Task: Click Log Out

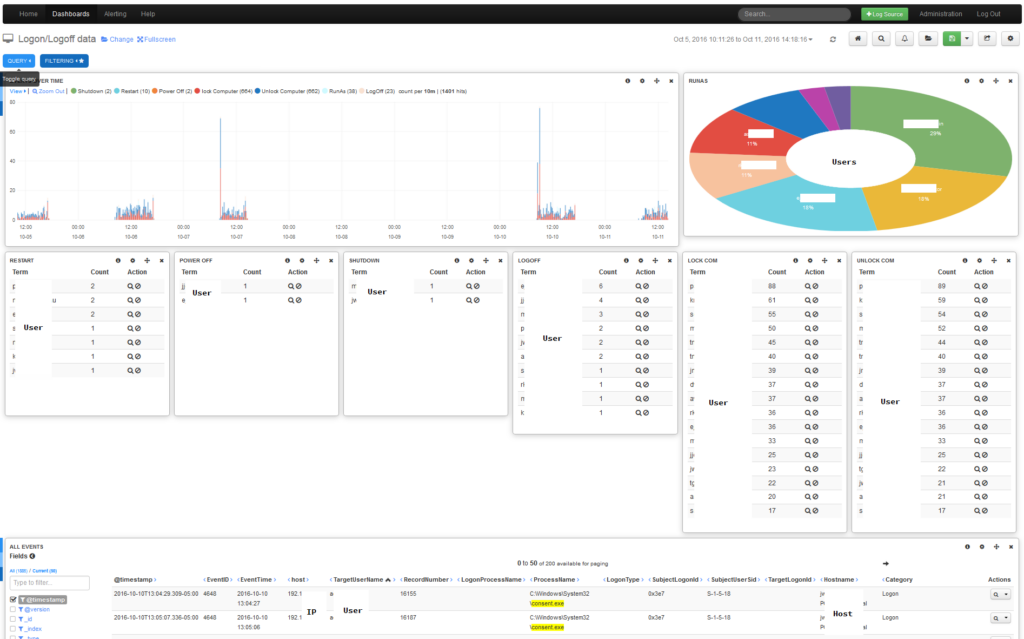Action: (x=988, y=14)
